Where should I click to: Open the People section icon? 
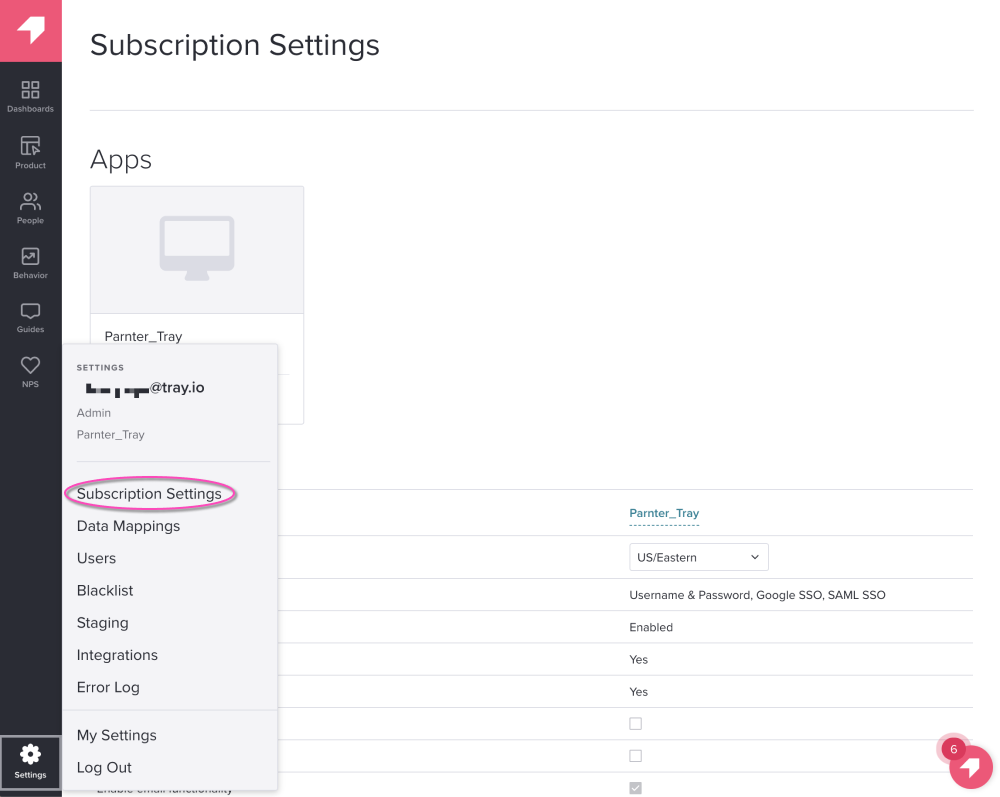click(31, 207)
